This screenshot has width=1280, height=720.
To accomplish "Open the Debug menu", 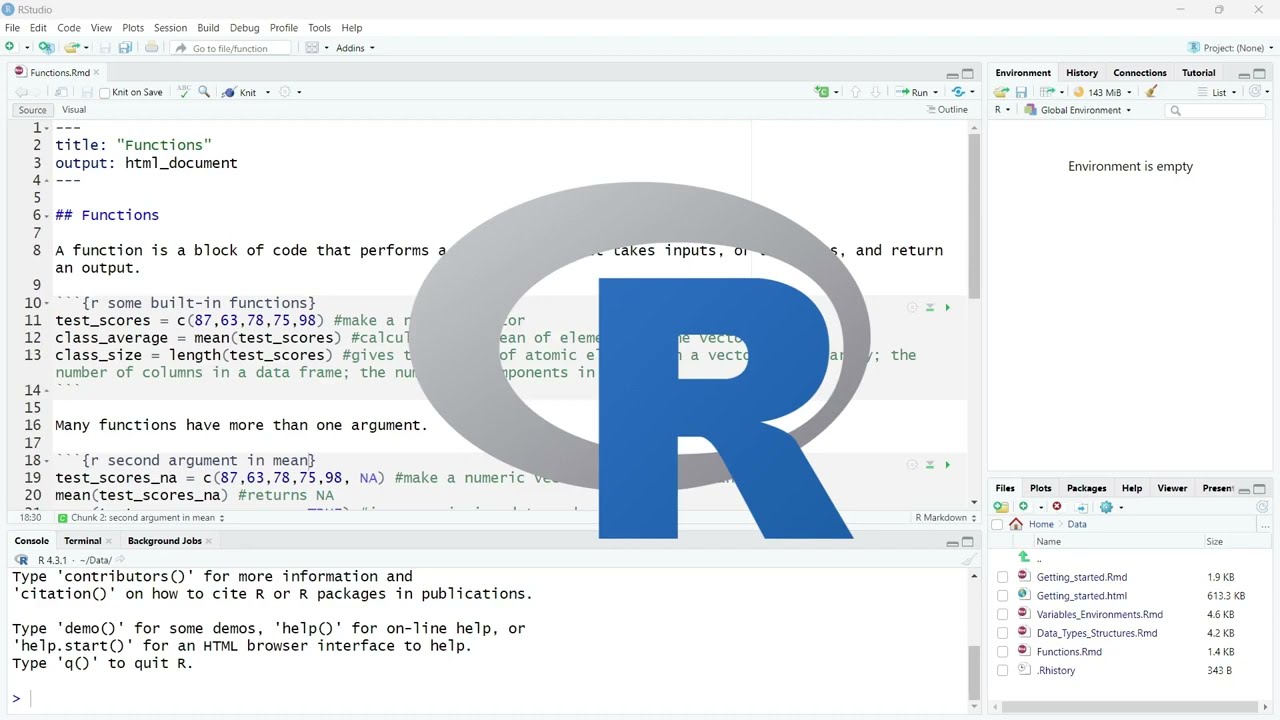I will point(244,28).
